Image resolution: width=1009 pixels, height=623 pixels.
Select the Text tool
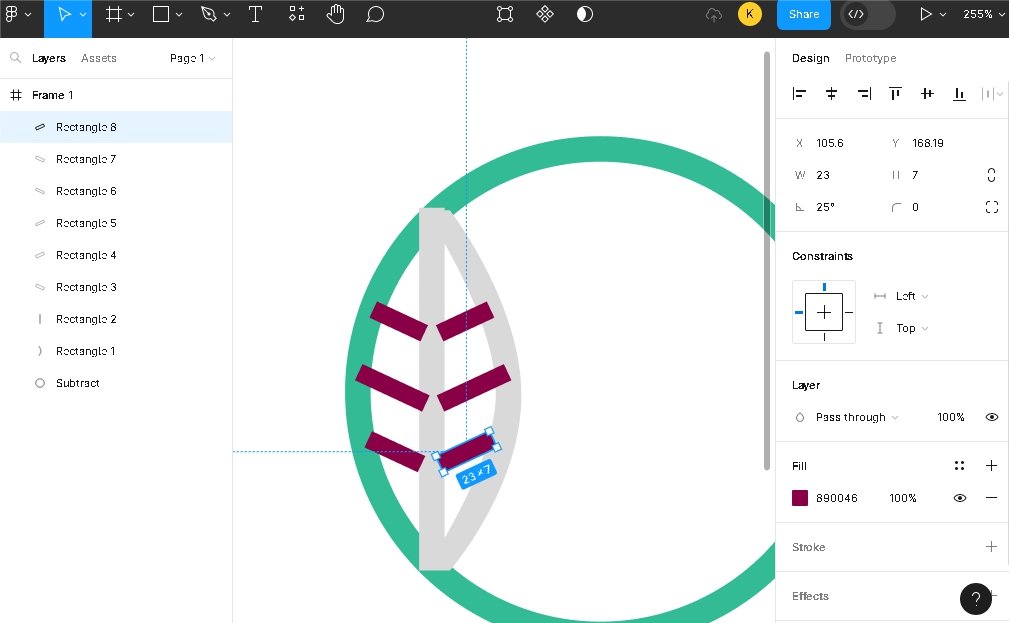255,14
